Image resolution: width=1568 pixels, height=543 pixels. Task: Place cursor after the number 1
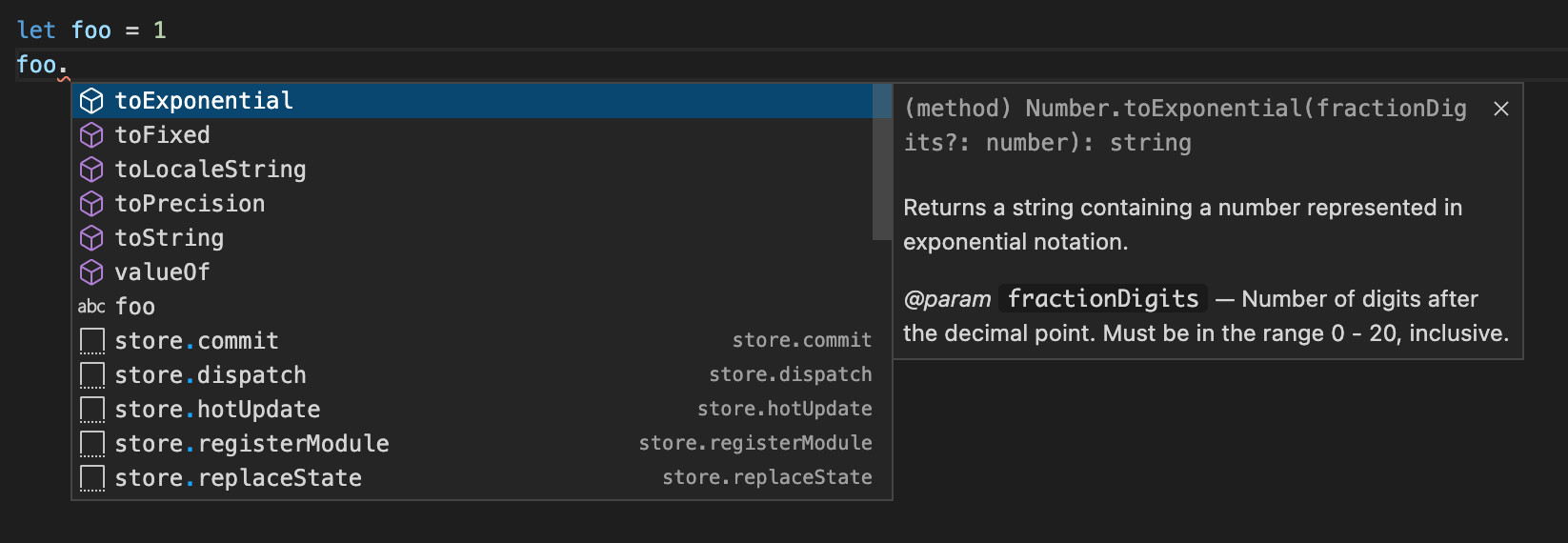click(x=168, y=30)
